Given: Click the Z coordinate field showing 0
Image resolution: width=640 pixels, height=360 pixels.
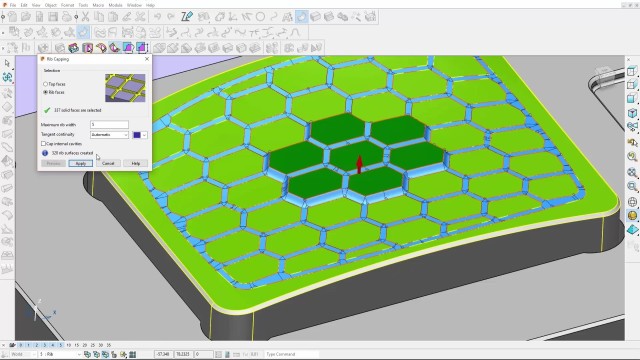Looking at the screenshot, I should click(203, 354).
